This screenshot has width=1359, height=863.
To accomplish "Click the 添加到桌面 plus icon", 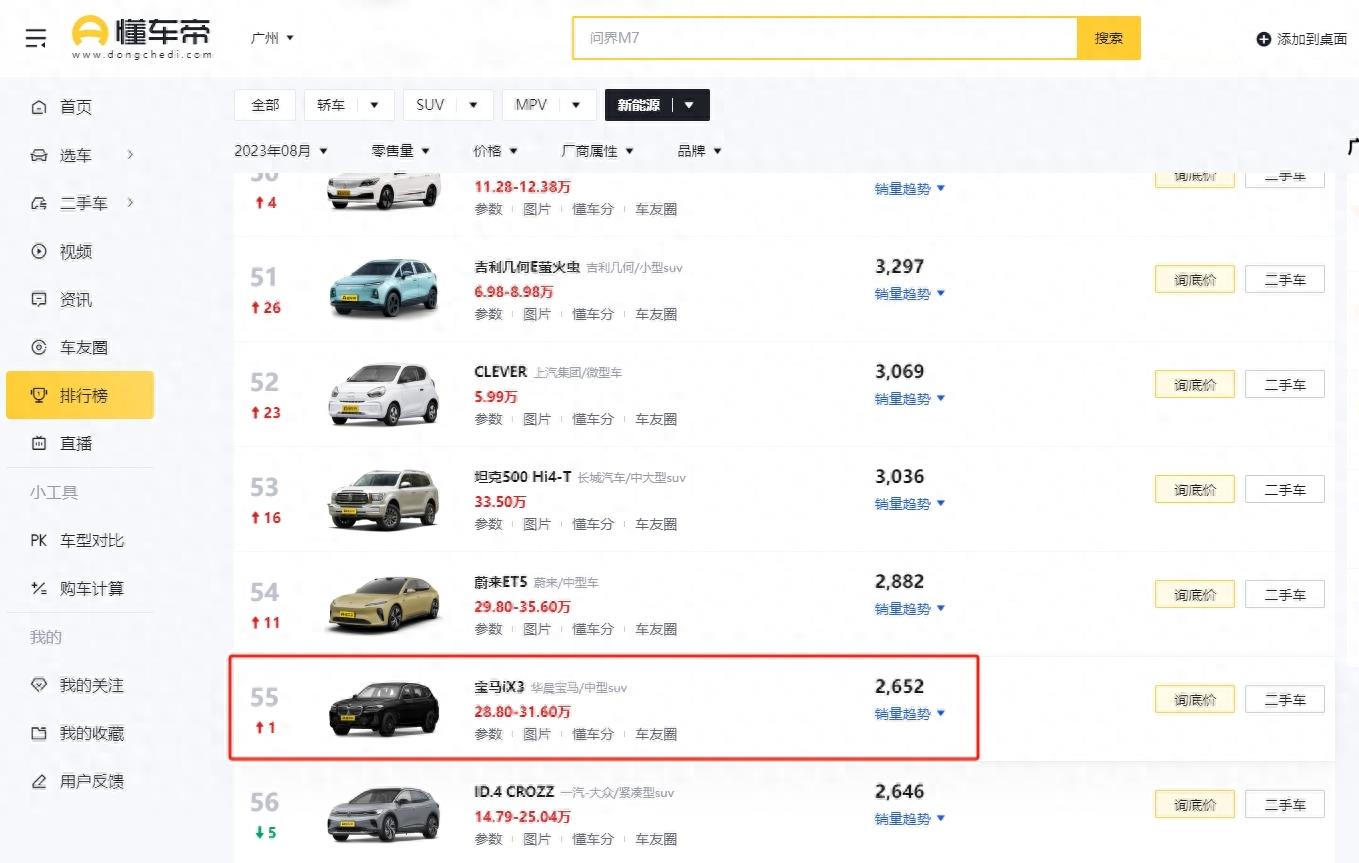I will [1264, 39].
